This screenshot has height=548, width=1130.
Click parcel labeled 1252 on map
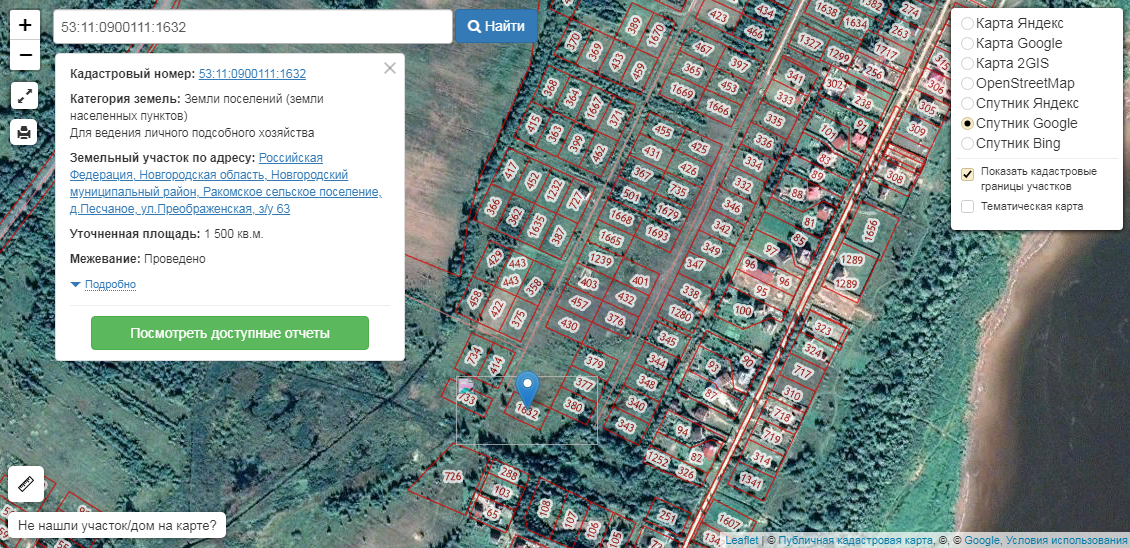click(x=657, y=459)
